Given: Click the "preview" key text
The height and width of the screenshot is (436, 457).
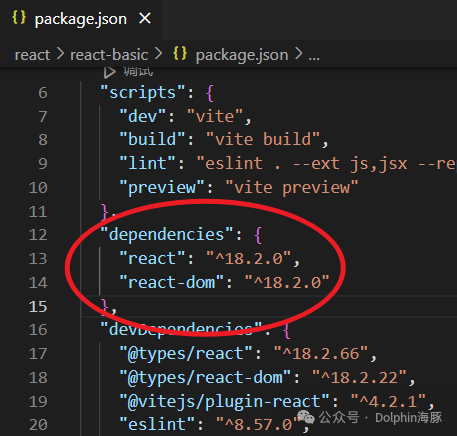Looking at the screenshot, I should (162, 187).
